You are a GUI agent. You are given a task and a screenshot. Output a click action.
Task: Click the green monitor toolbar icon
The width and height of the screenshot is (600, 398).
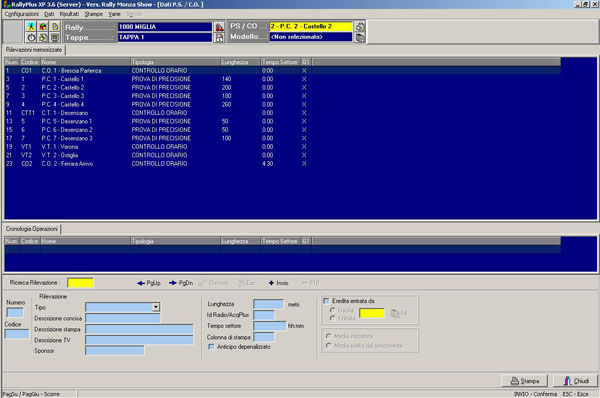(55, 38)
